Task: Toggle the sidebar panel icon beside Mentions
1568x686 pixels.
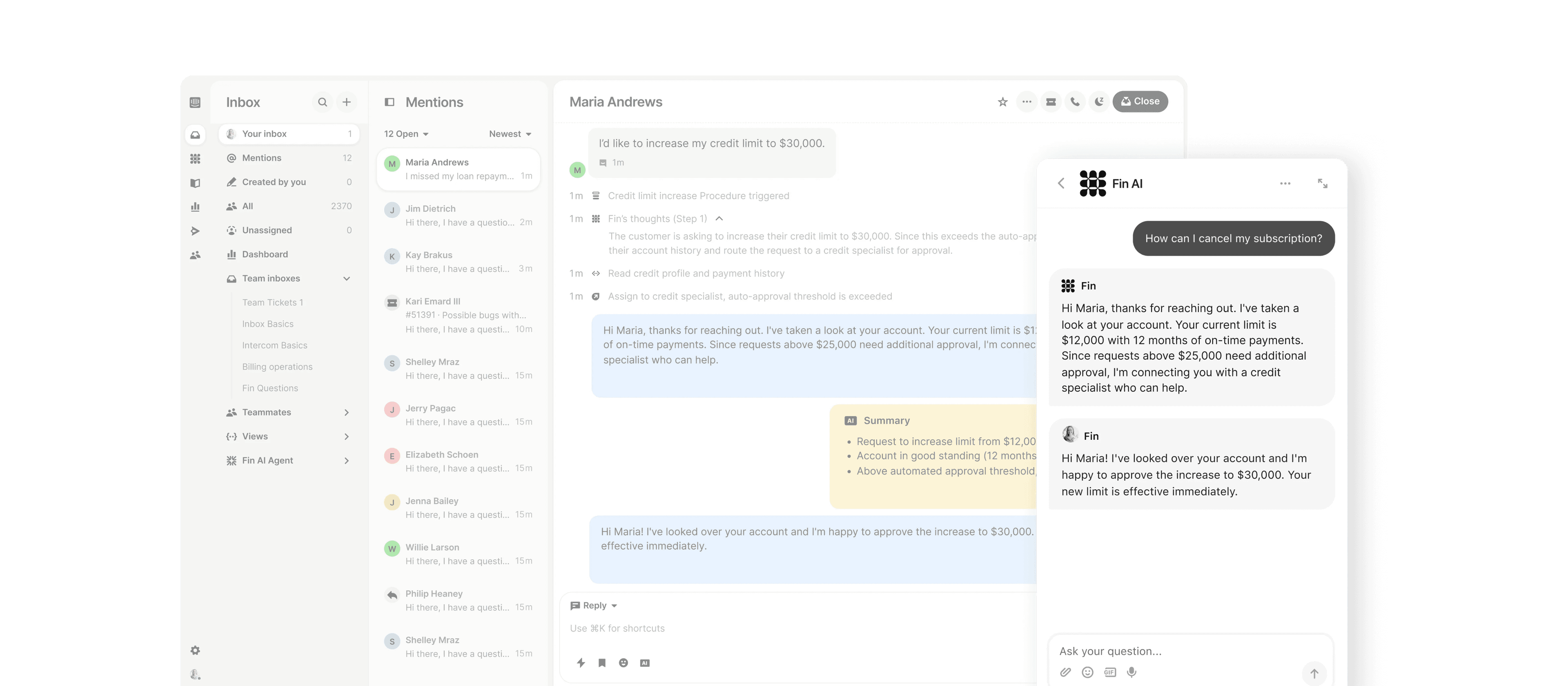Action: click(390, 102)
